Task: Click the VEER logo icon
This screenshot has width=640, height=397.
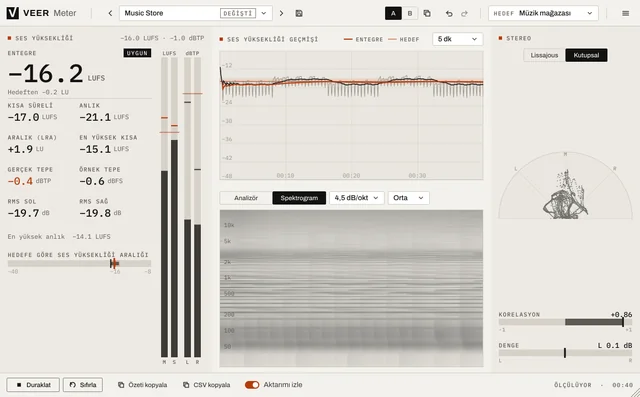Action: [x=13, y=13]
